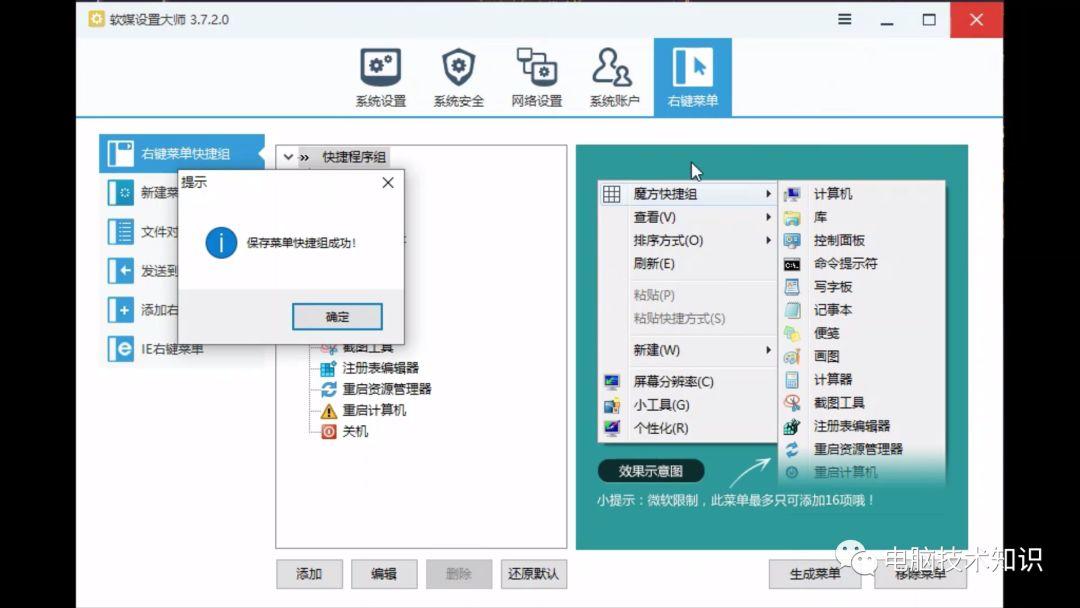The image size is (1080, 608).
Task: Open the 系统设置 tab
Action: [x=381, y=77]
